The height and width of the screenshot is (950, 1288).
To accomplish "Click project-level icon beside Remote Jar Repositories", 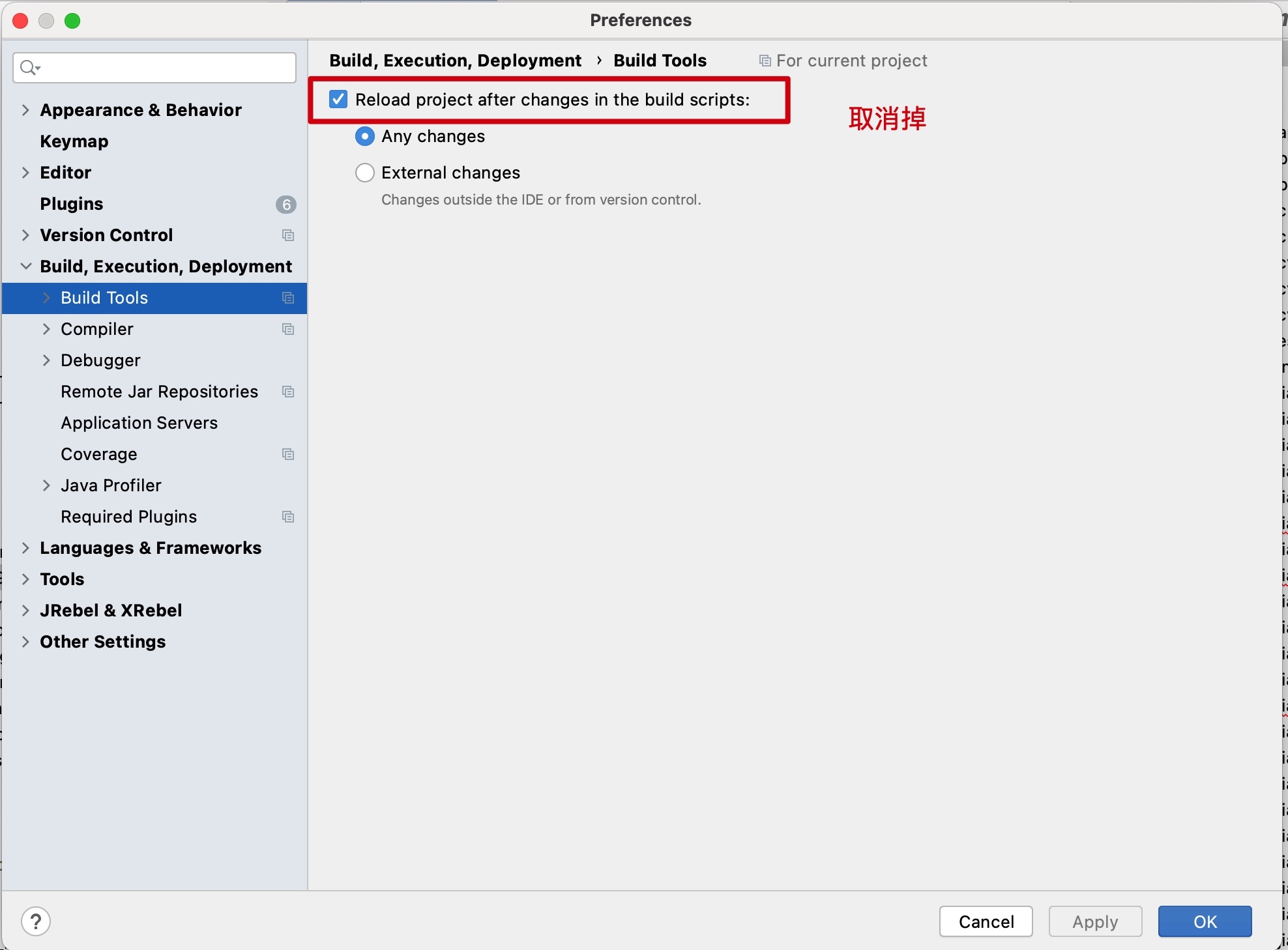I will [x=288, y=392].
